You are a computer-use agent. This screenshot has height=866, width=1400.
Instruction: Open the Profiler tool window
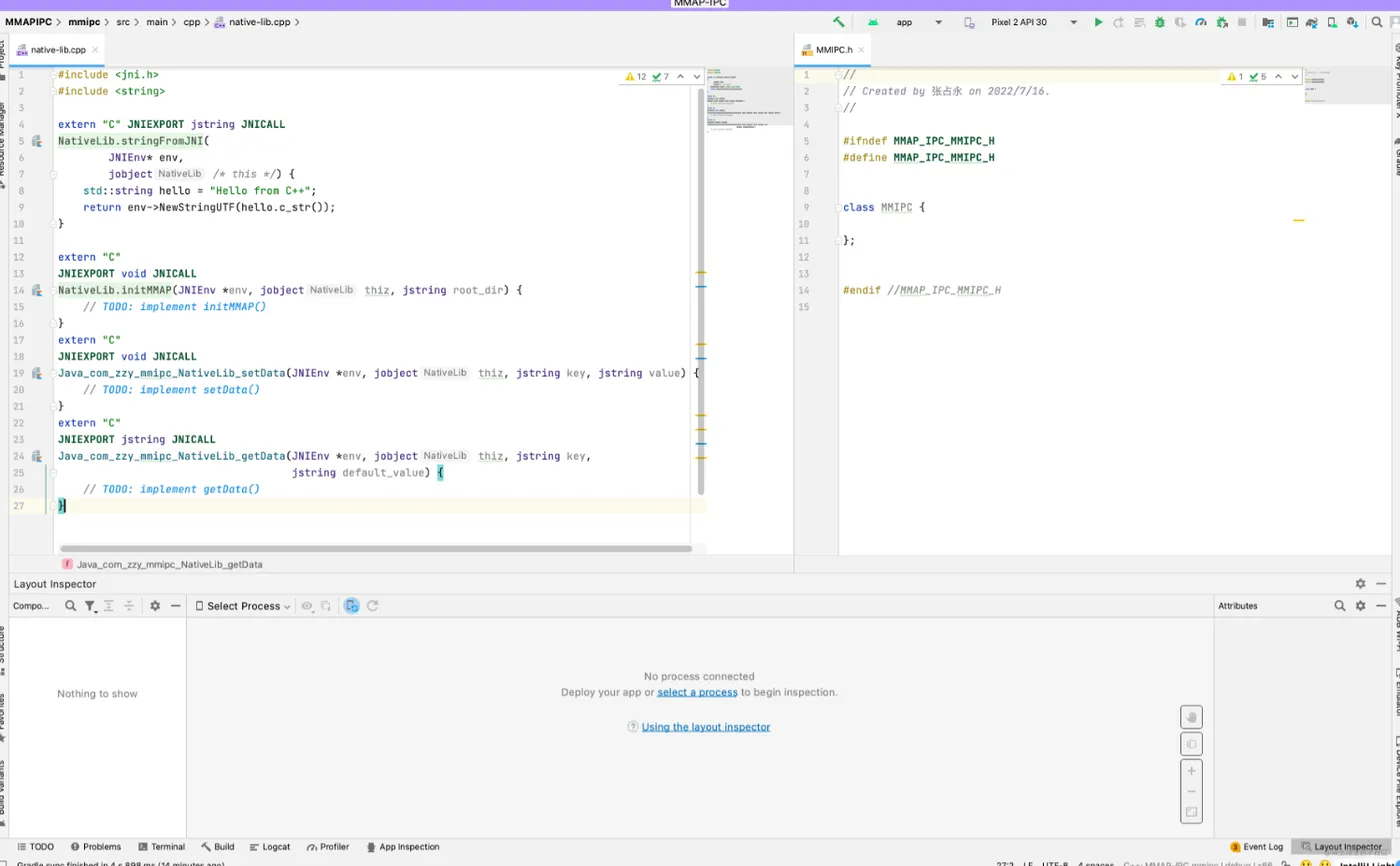(x=327, y=847)
